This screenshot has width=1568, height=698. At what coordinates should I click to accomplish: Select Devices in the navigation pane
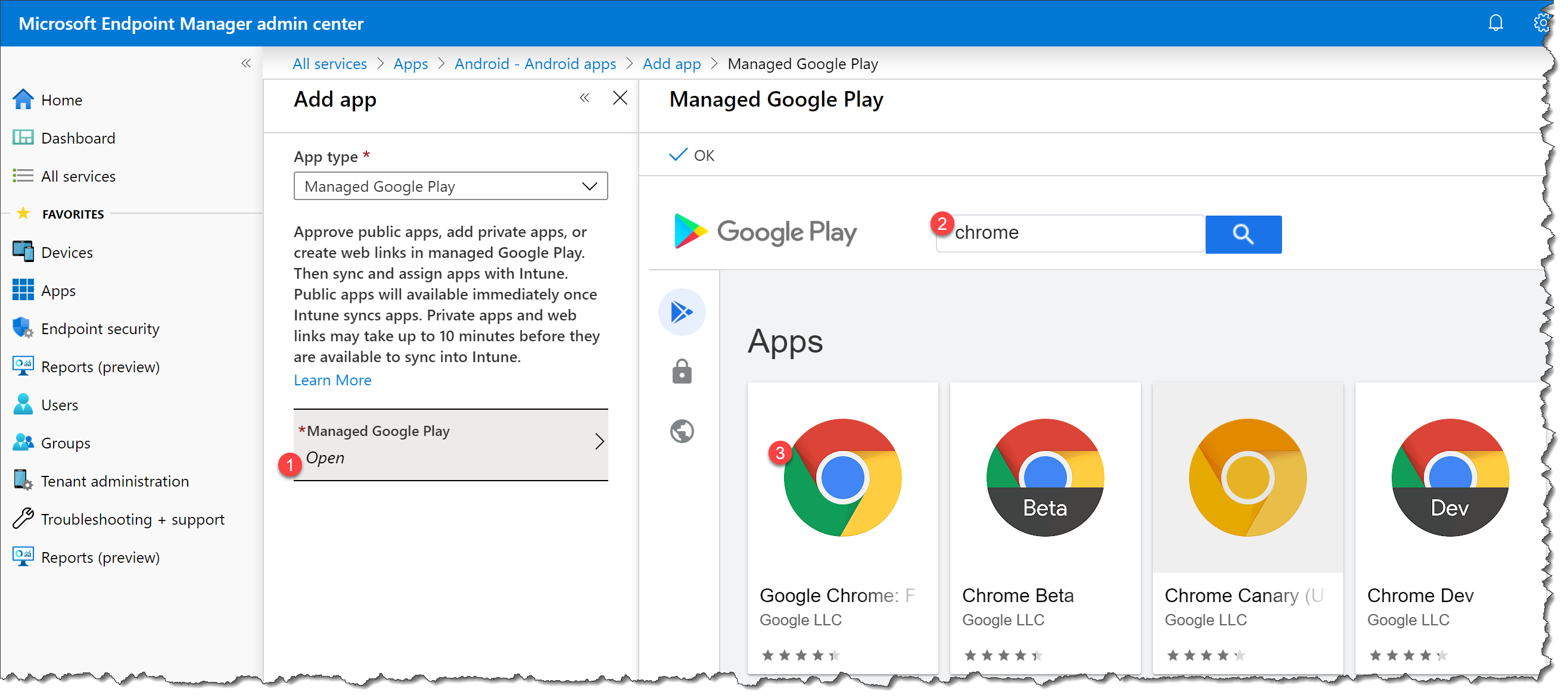click(x=67, y=252)
